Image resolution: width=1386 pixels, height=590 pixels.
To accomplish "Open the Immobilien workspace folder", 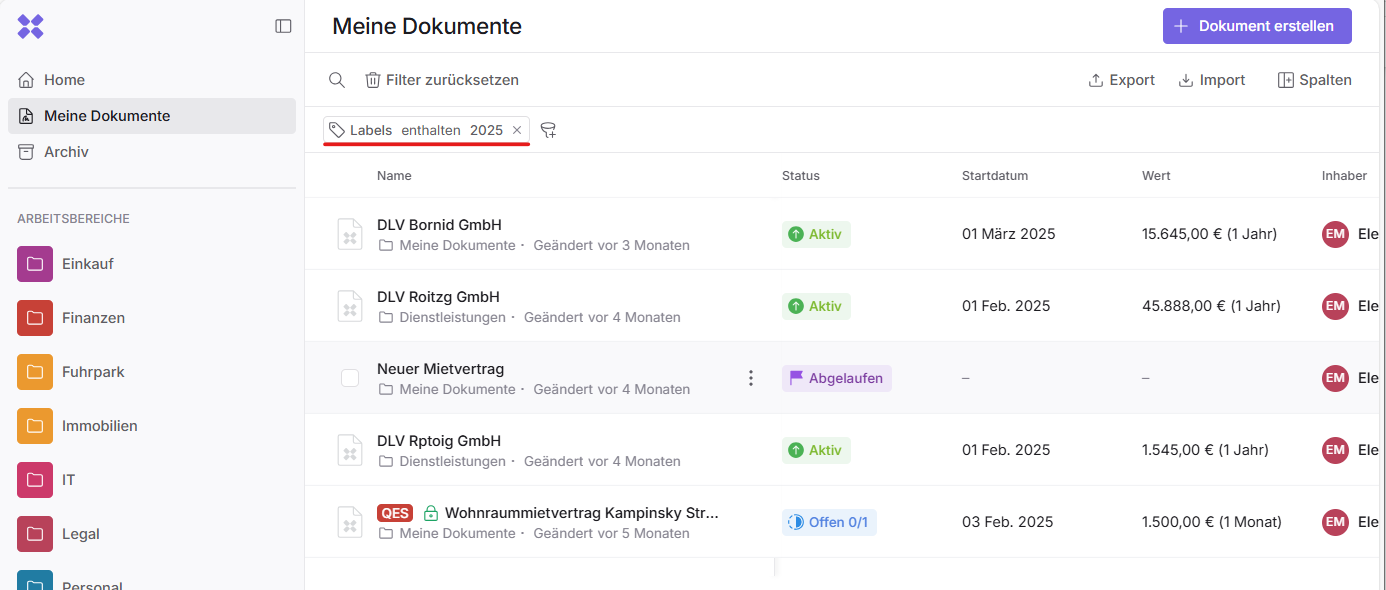I will 99,426.
